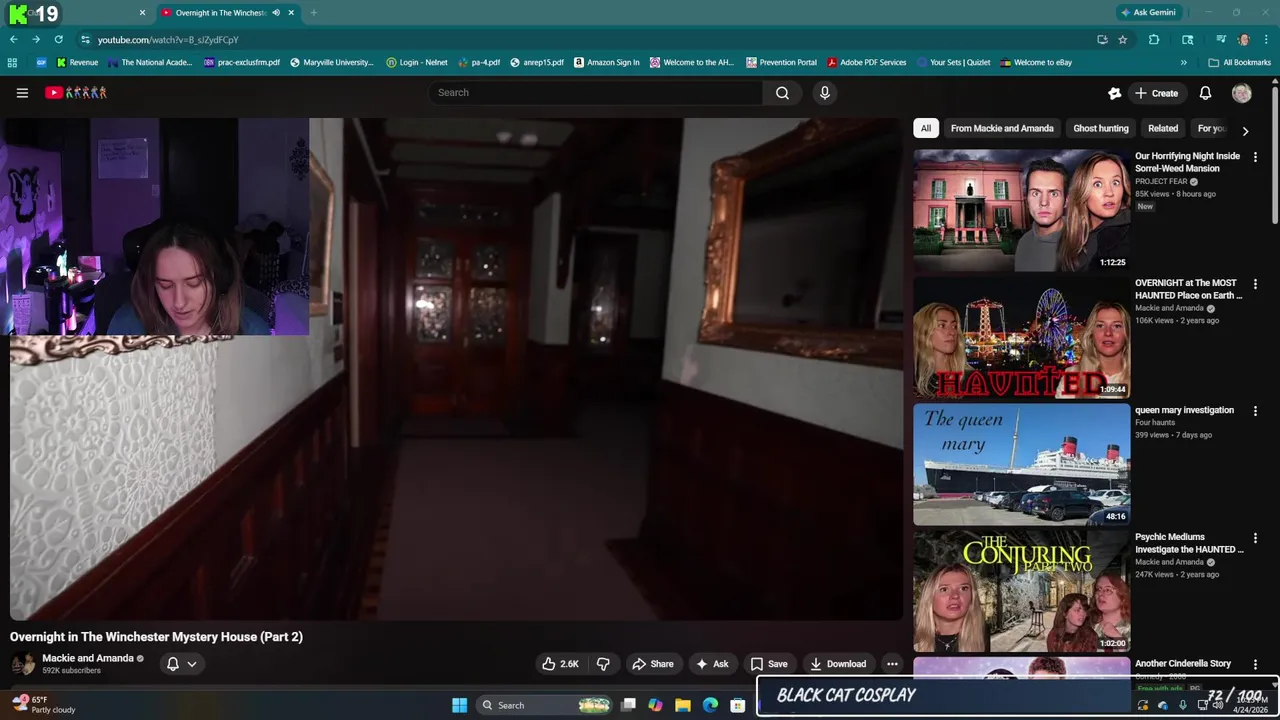The height and width of the screenshot is (720, 1280).
Task: Save the video to a playlist
Action: click(769, 664)
